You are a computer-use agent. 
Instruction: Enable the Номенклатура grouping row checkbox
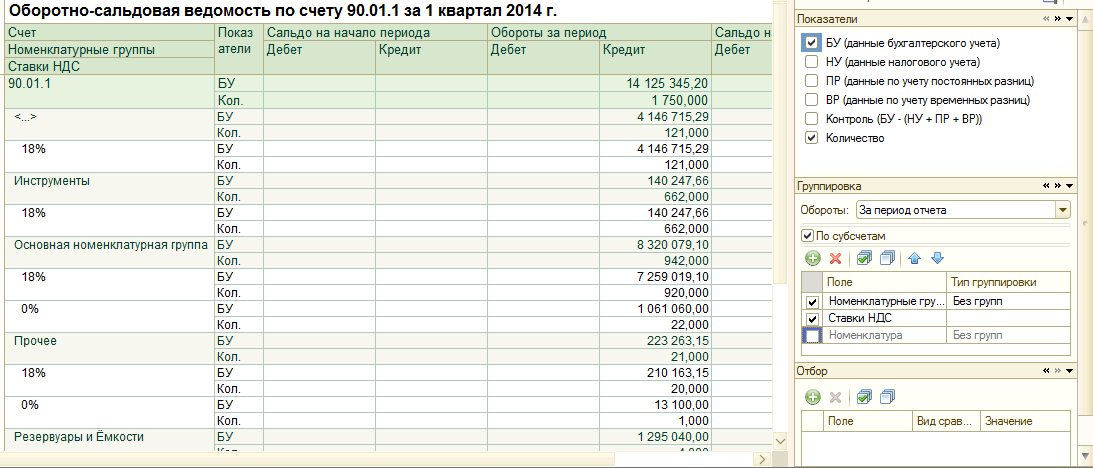(812, 335)
